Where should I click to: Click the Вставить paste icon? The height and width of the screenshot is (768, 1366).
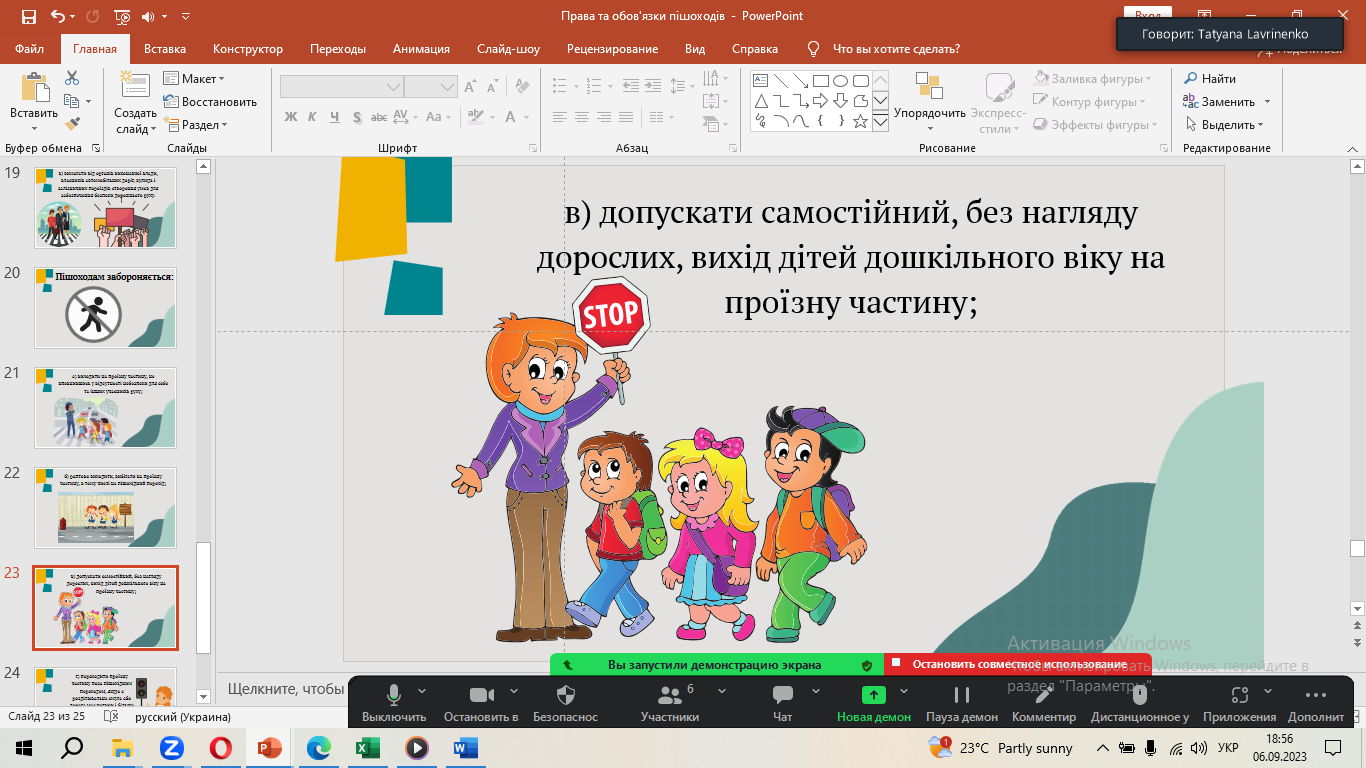pyautogui.click(x=34, y=88)
